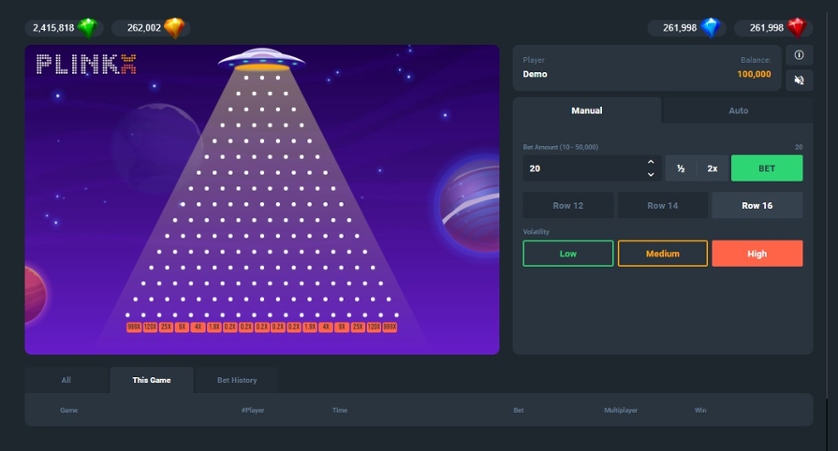This screenshot has height=451, width=838.
Task: Click the PLINKX logo
Action: (x=86, y=65)
